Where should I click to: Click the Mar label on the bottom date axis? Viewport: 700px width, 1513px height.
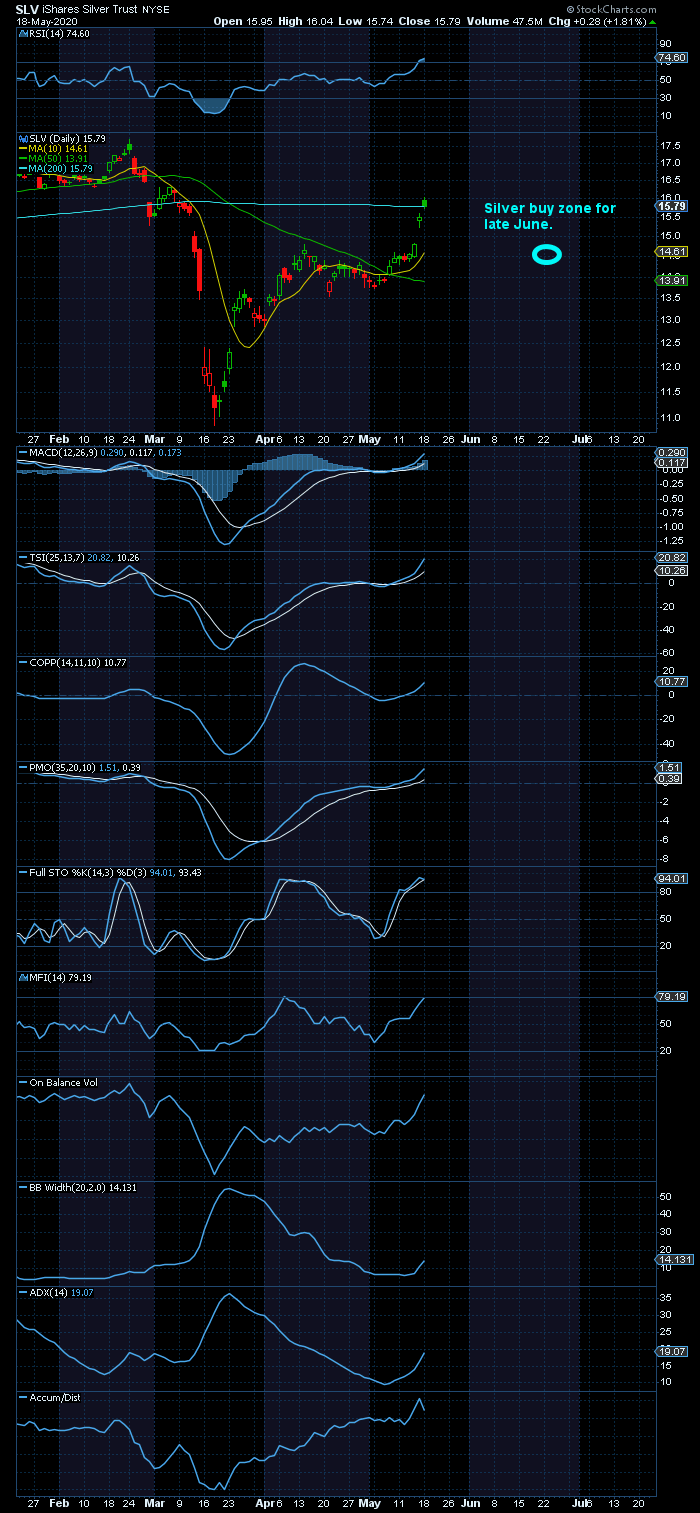tap(153, 1502)
